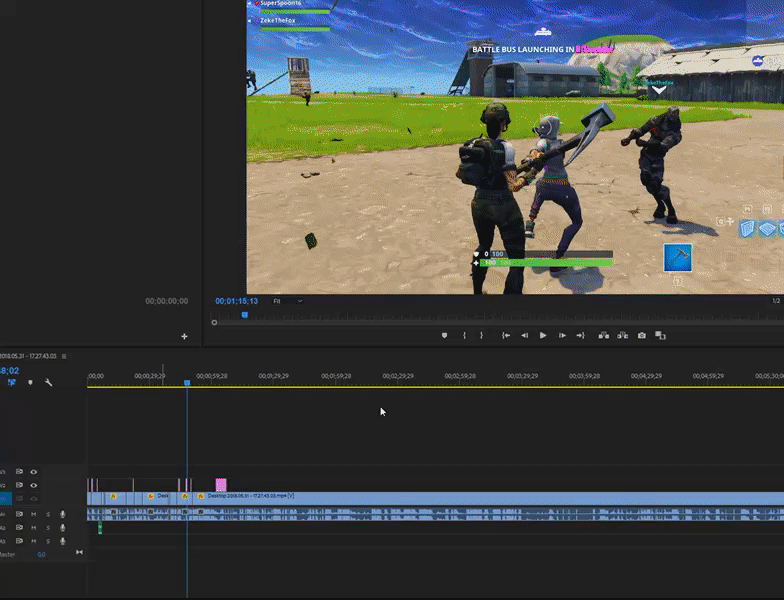This screenshot has width=784, height=600.
Task: Click the video preview in the Program Monitor
Action: [515, 147]
